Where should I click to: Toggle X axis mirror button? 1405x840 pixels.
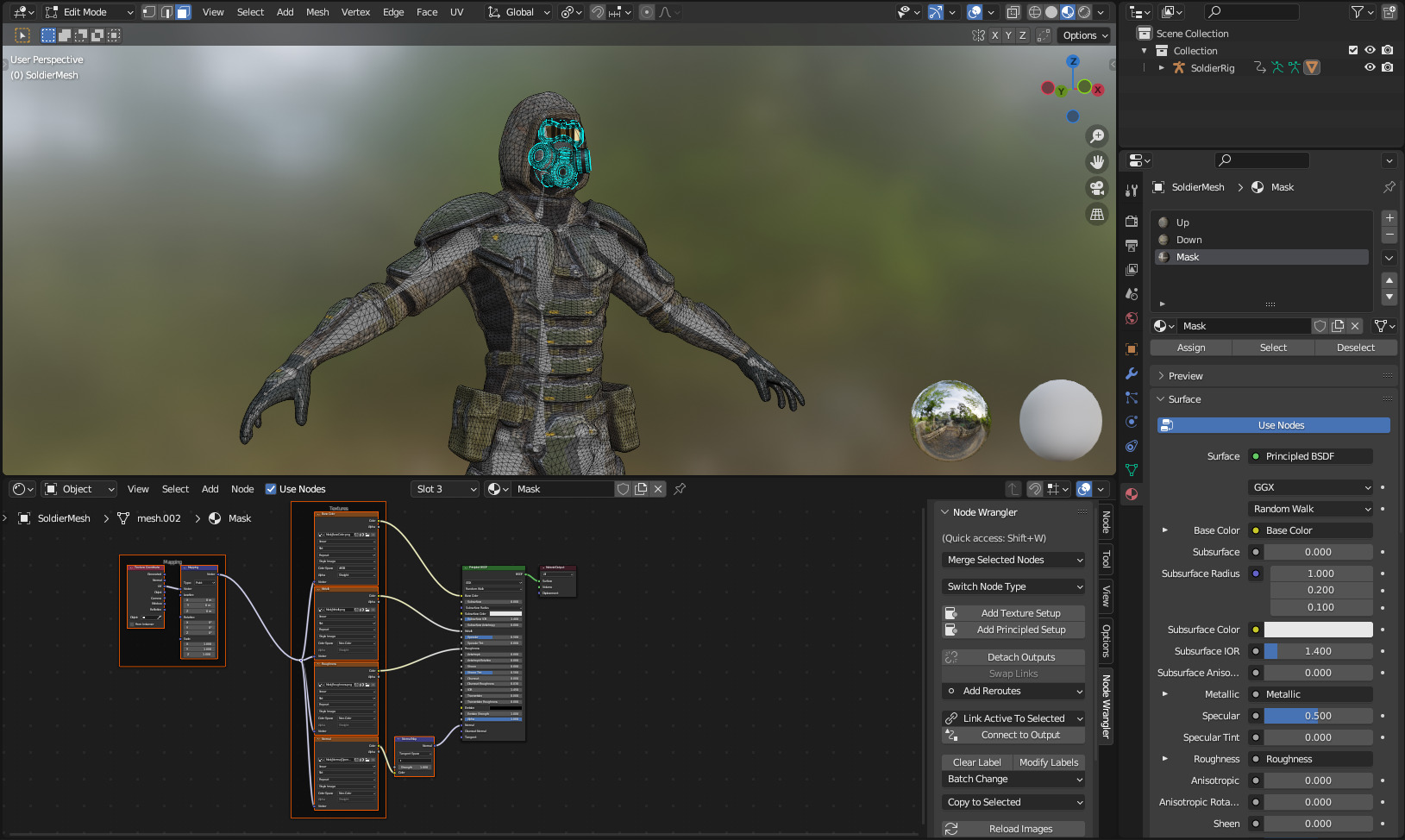[994, 35]
